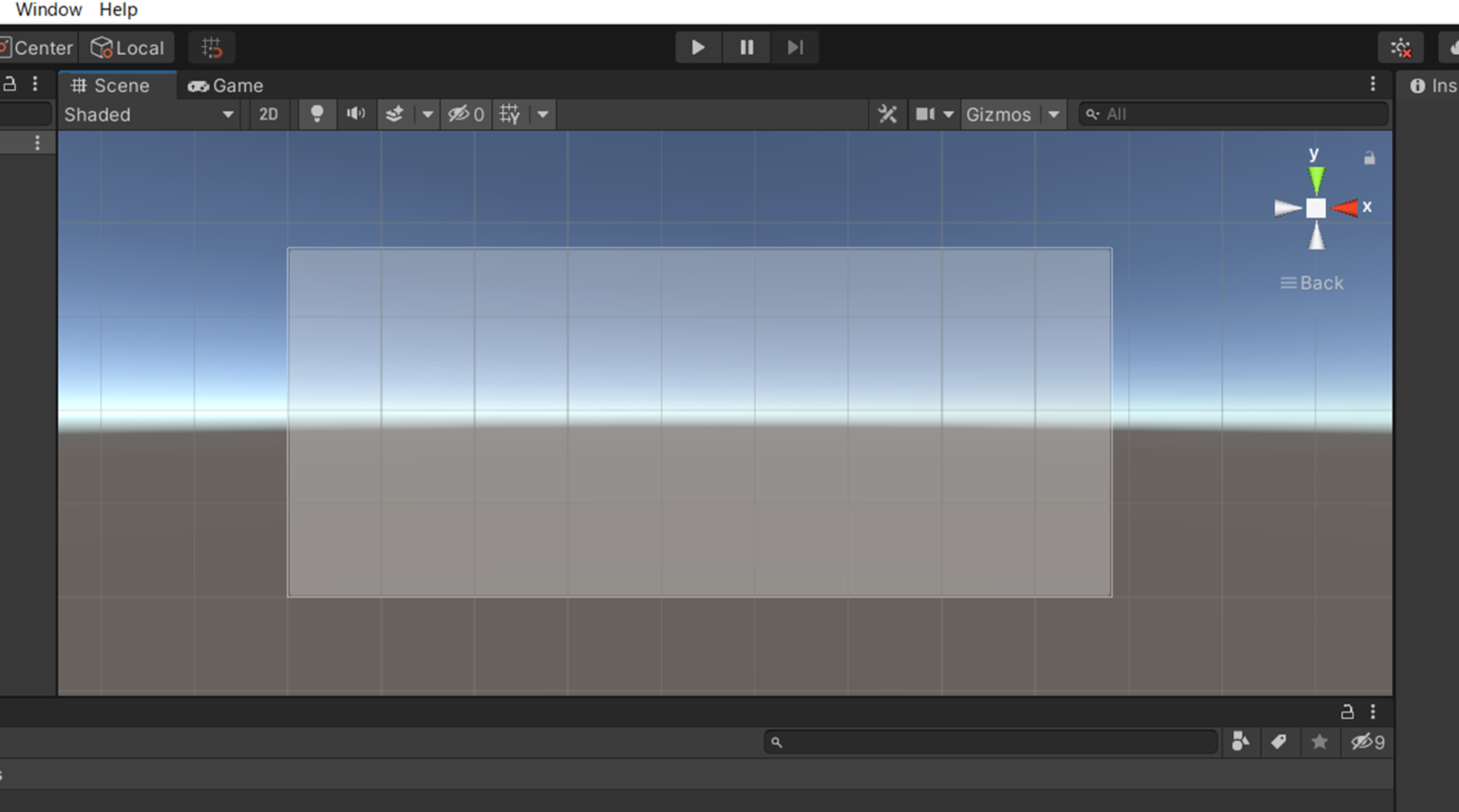Toggle the crossed-eye scene visibility counter
This screenshot has height=812, width=1459.
coord(466,114)
